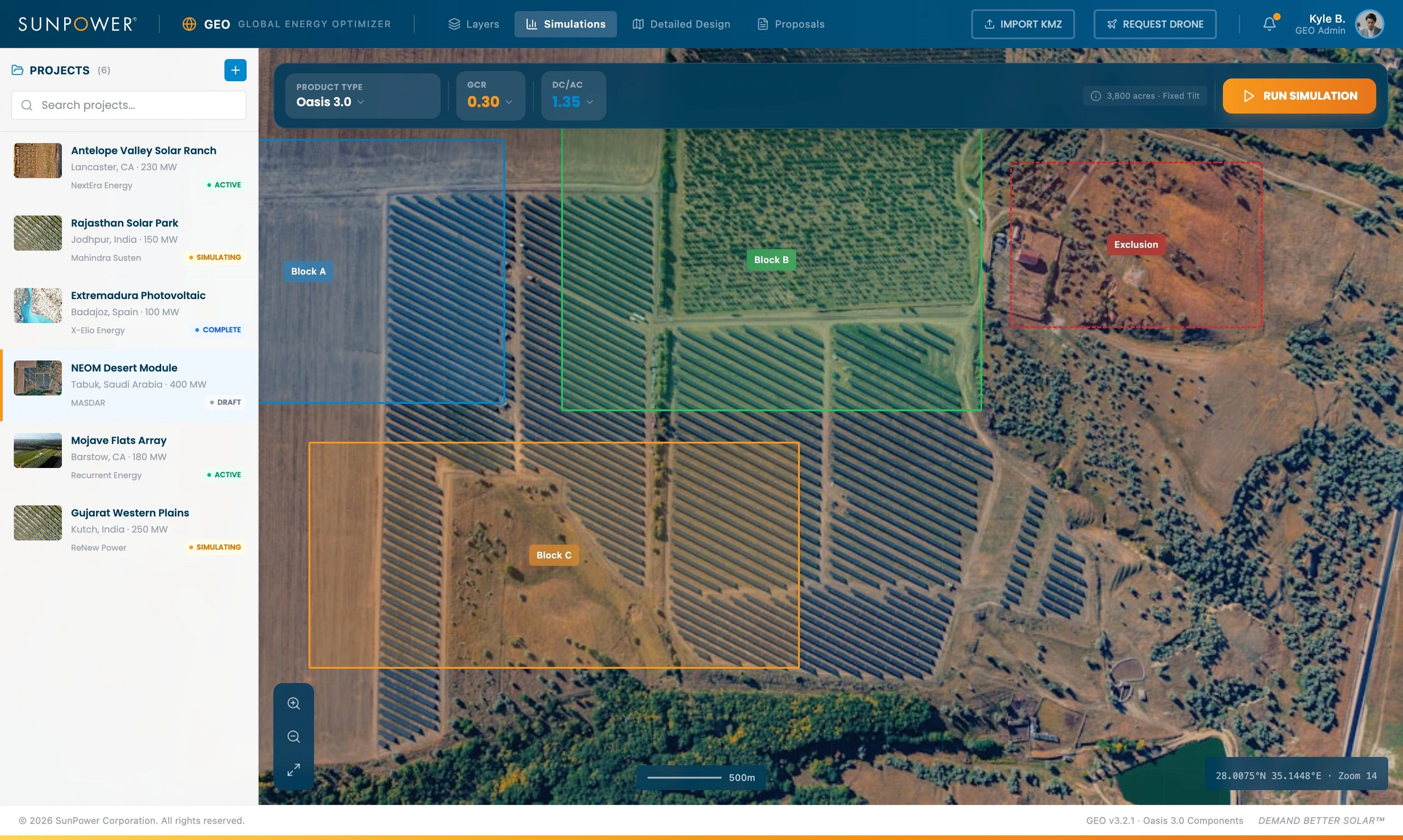Click the COMPLETE status on Extremadura
The height and width of the screenshot is (840, 1403).
coord(218,330)
